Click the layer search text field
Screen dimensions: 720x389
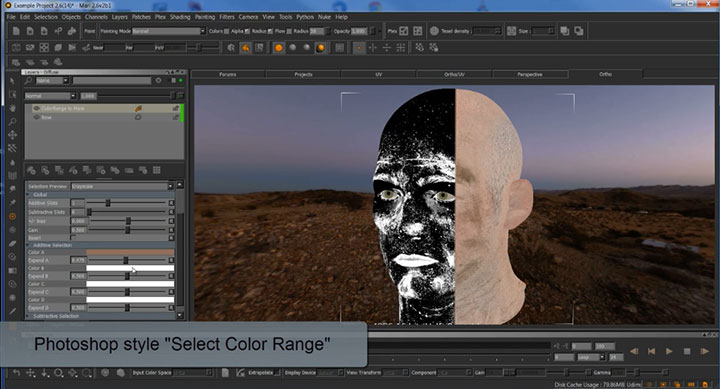point(112,80)
